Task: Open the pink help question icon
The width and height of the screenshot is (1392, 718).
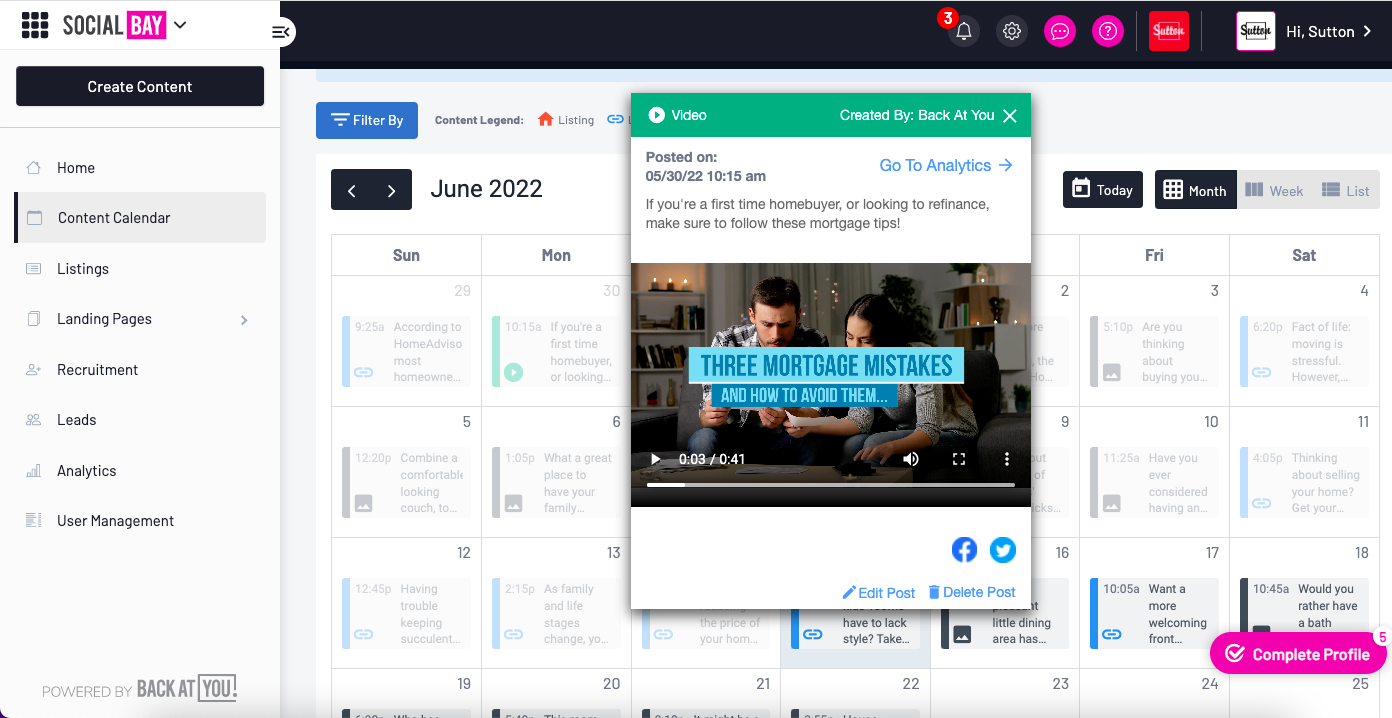Action: click(1108, 31)
